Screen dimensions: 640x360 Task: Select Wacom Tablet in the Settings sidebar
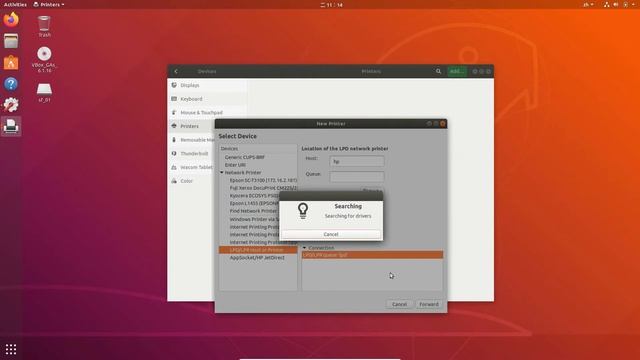click(191, 167)
